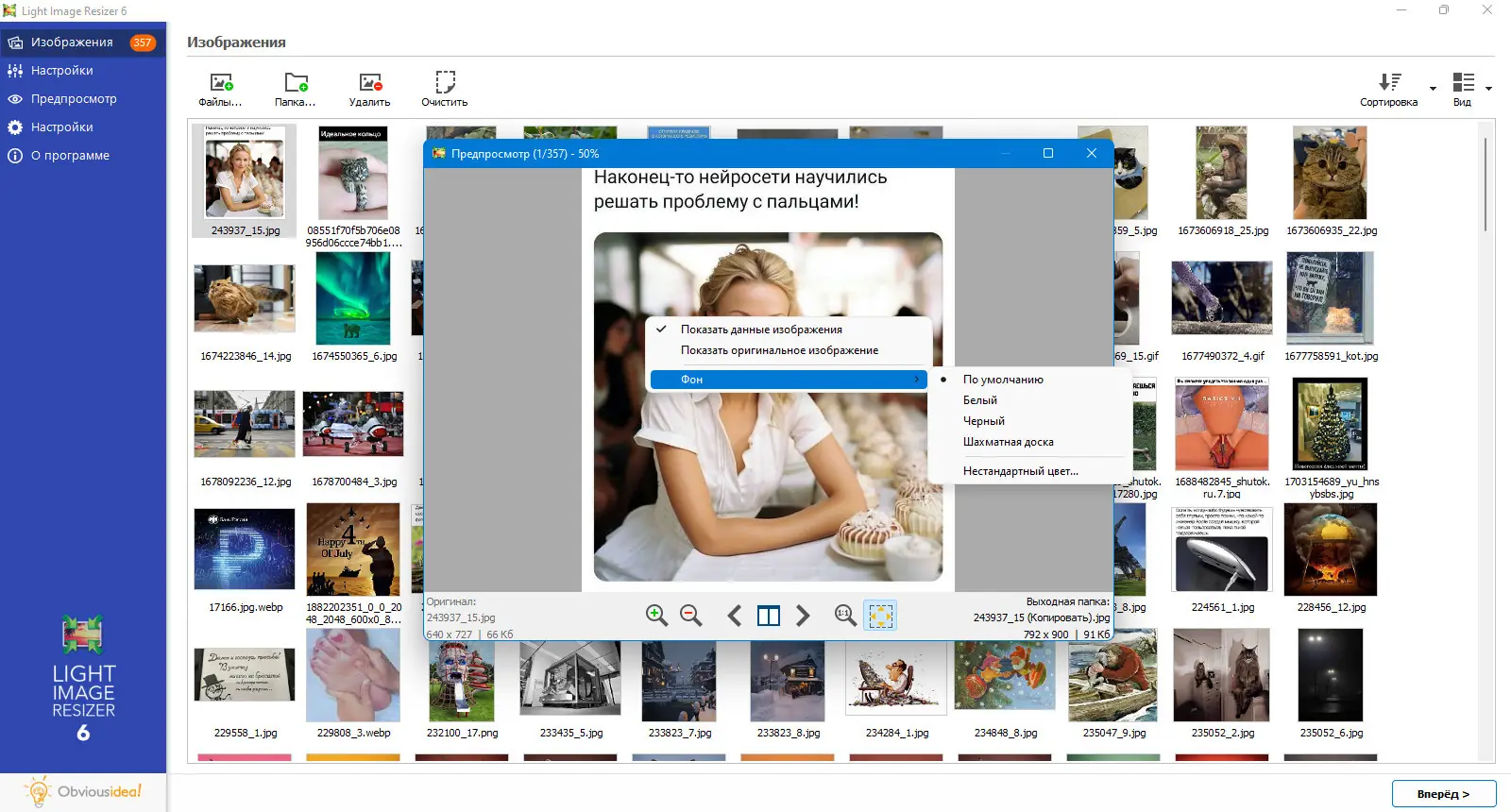Image resolution: width=1511 pixels, height=812 pixels.
Task: Click the Вперёд > button
Action: point(1443,794)
